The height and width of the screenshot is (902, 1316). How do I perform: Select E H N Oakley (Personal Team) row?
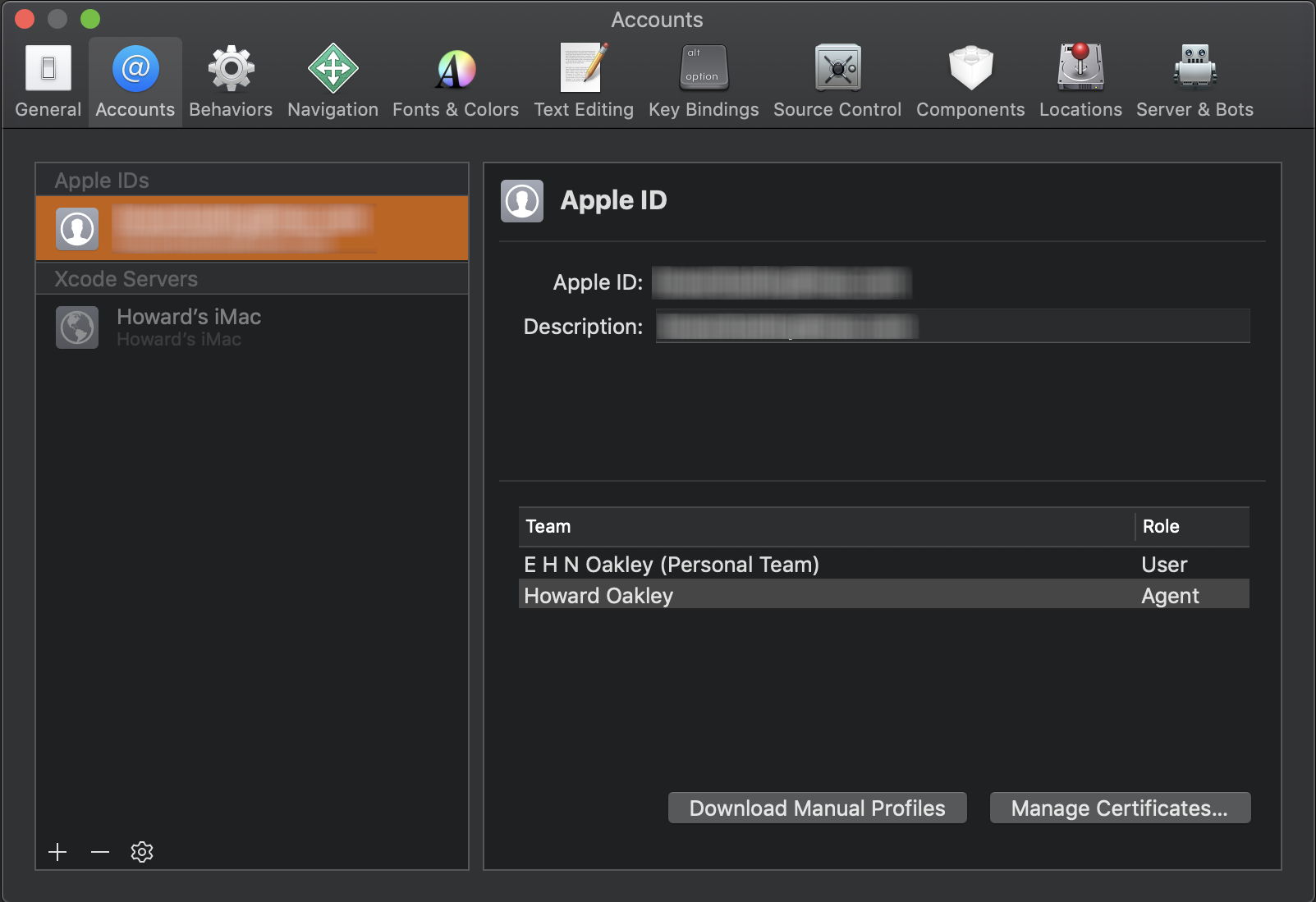pyautogui.click(x=884, y=565)
